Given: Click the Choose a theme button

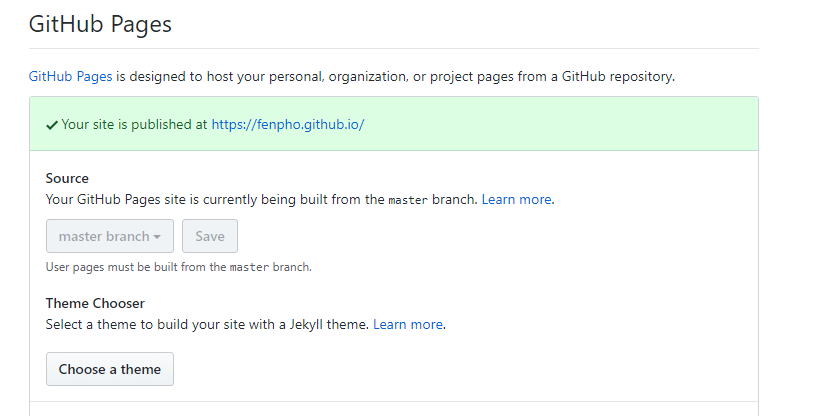Looking at the screenshot, I should (x=110, y=369).
